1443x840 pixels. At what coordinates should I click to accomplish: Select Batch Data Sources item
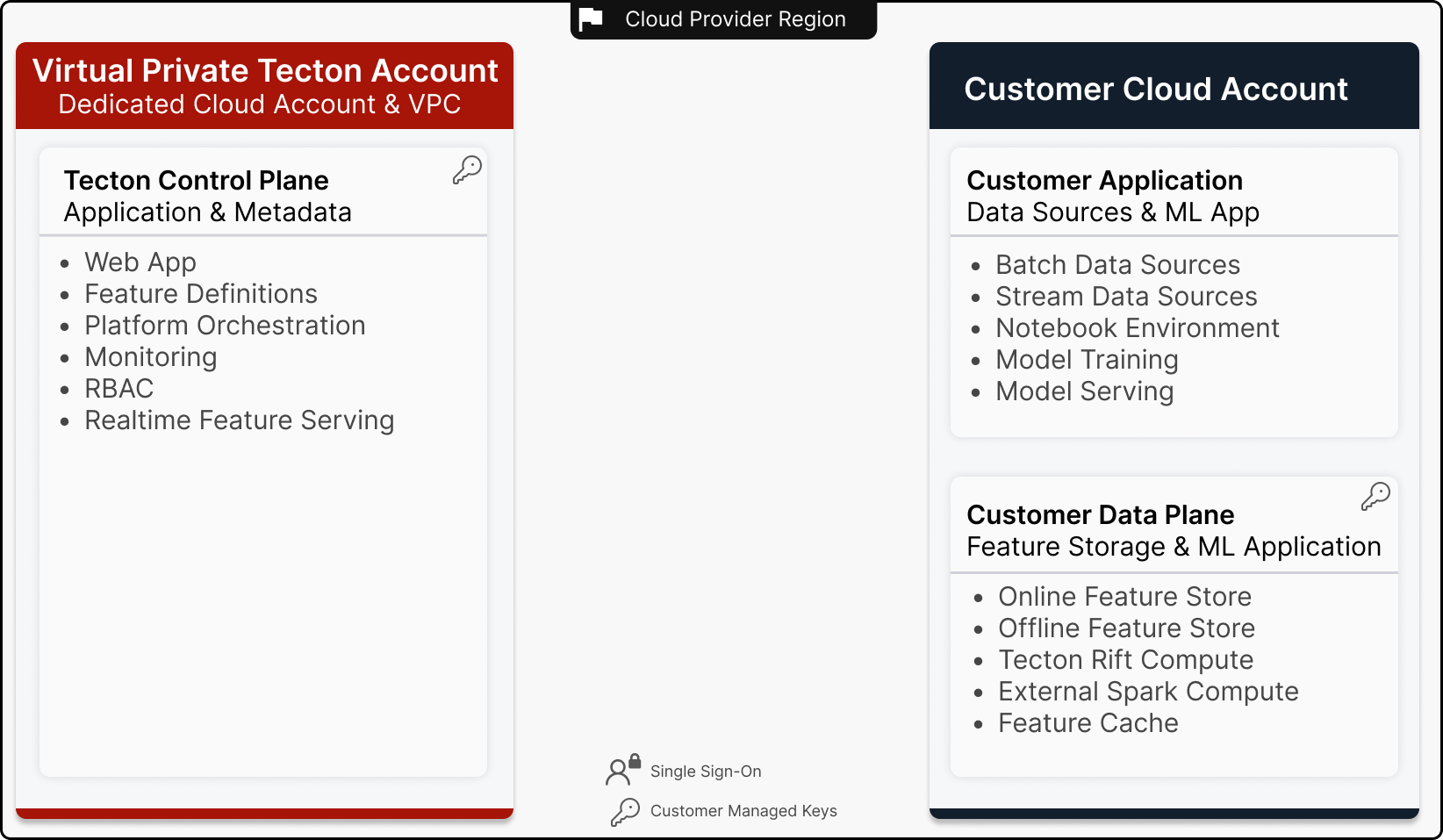click(1118, 265)
